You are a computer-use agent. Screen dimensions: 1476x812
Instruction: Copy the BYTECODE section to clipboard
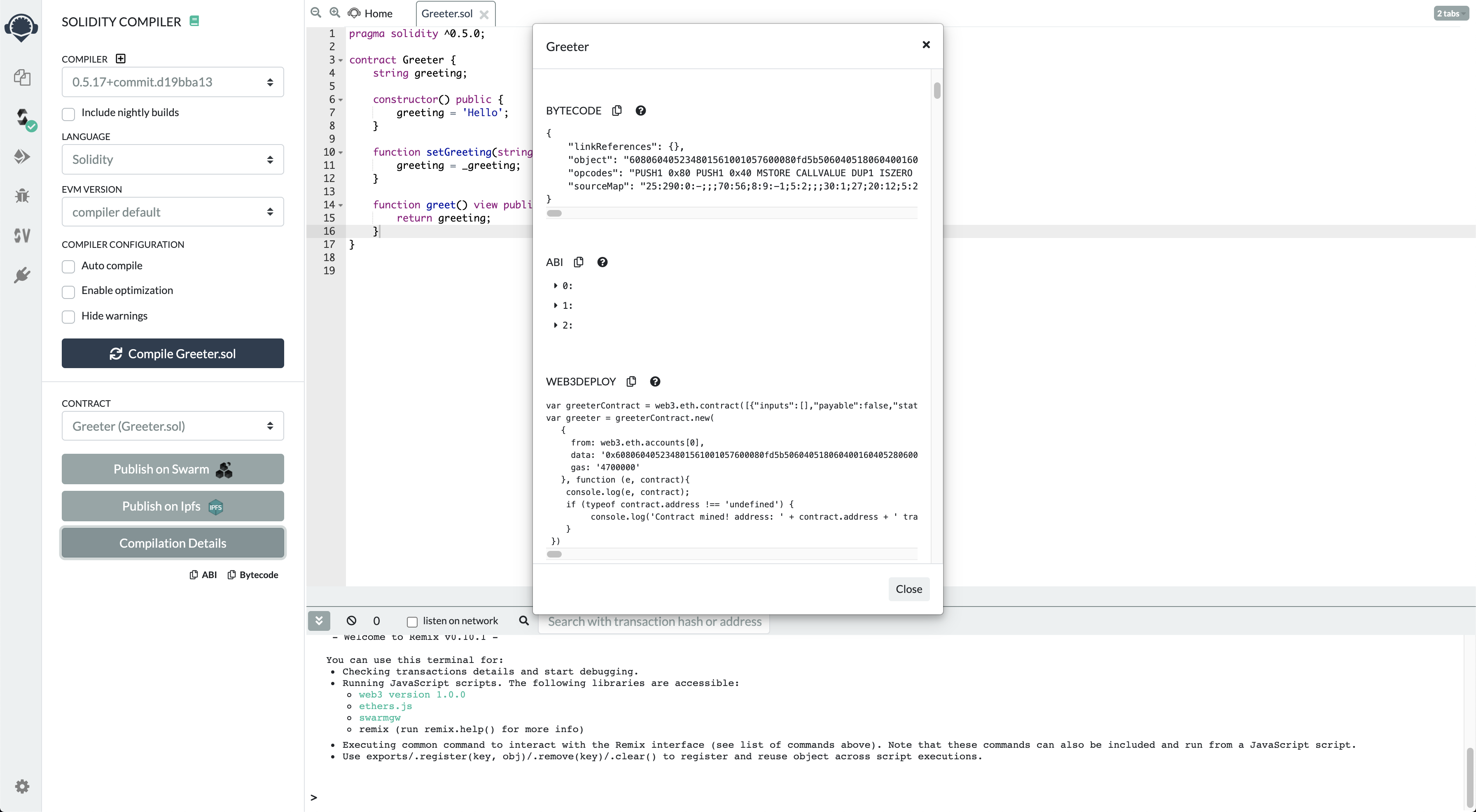(x=617, y=111)
